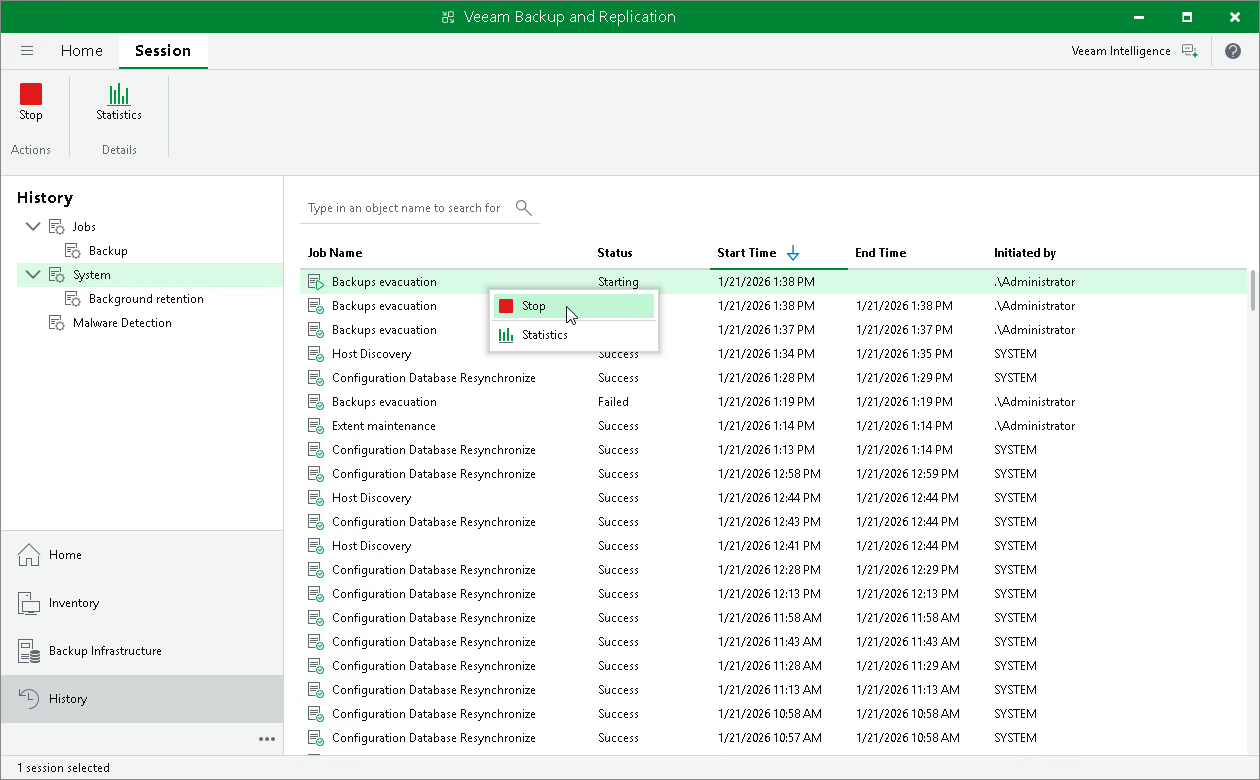Open the Home view in navigation pane

142,555
